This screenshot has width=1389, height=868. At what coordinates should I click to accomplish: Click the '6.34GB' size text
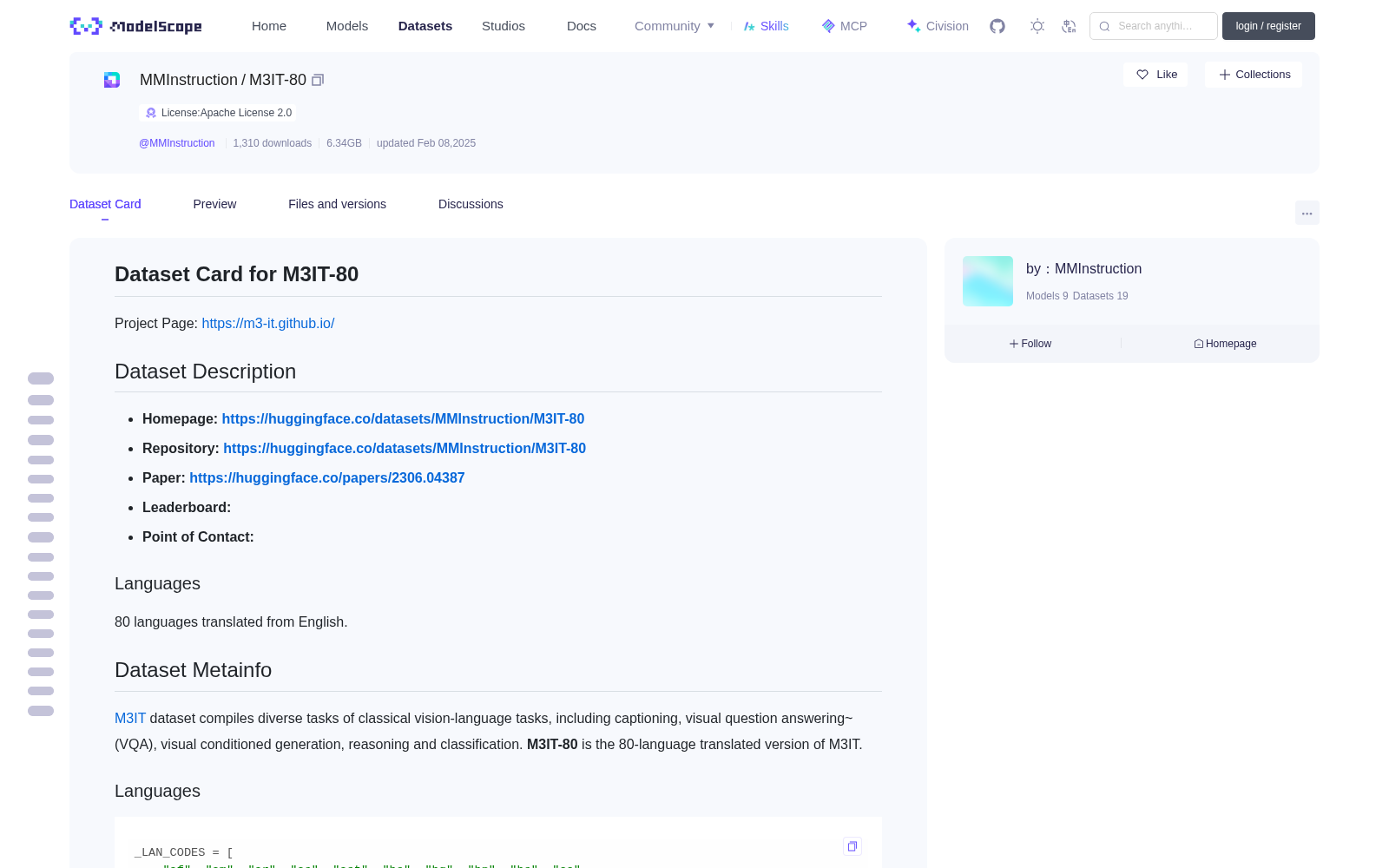[344, 143]
